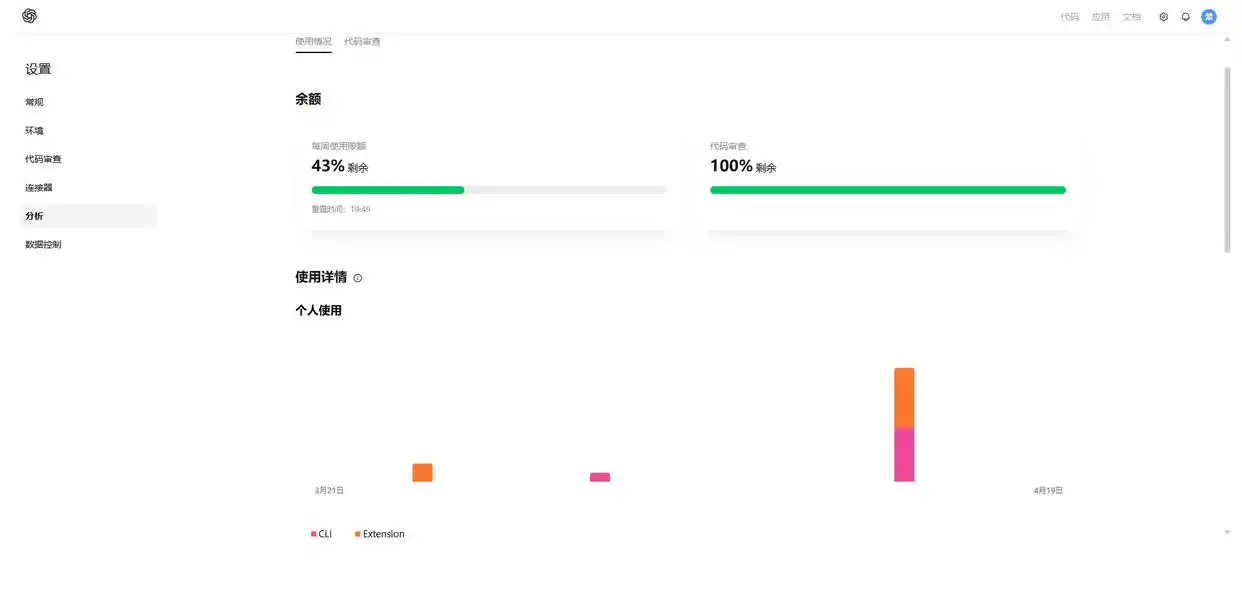This screenshot has width=1242, height=589.
Task: Click the tall pink CLI bar segment
Action: [x=904, y=455]
